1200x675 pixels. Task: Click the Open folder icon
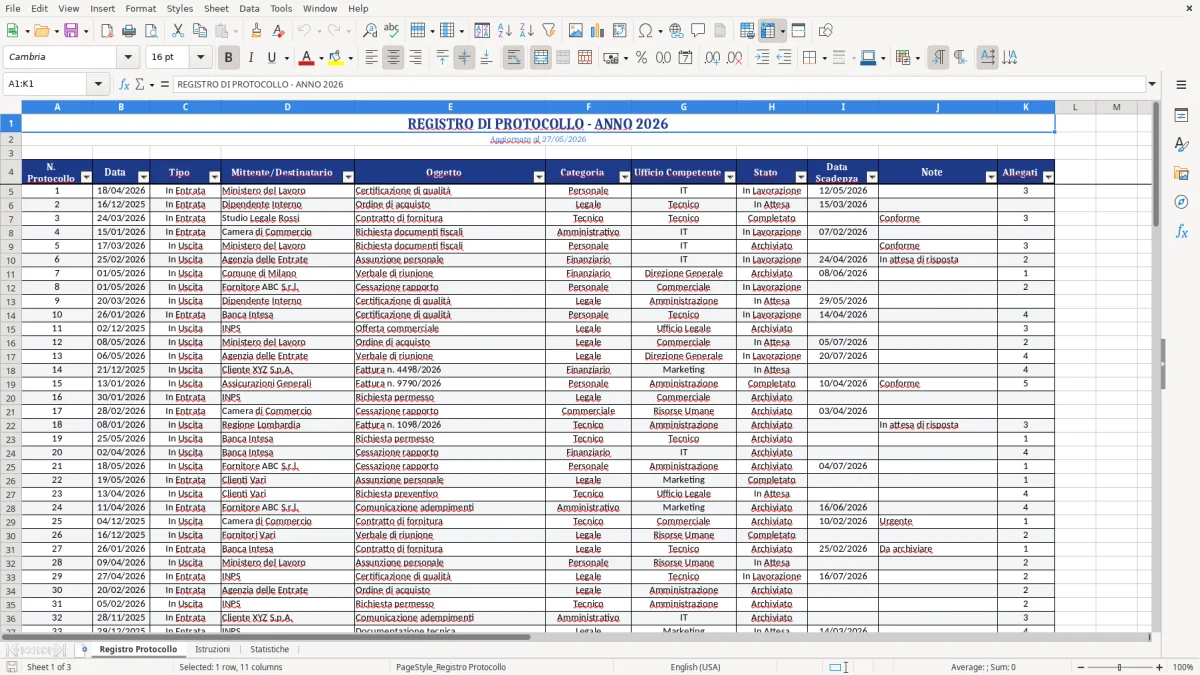[41, 31]
